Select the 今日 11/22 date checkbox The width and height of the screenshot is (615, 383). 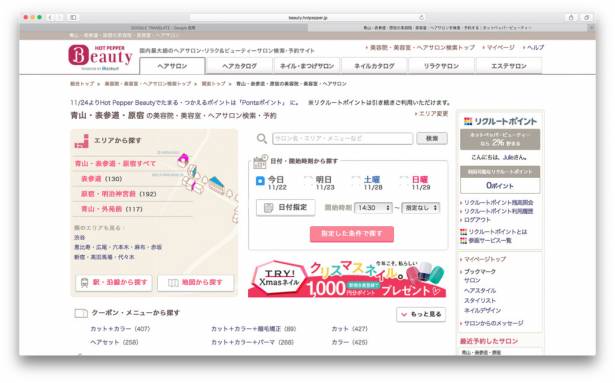(x=260, y=181)
